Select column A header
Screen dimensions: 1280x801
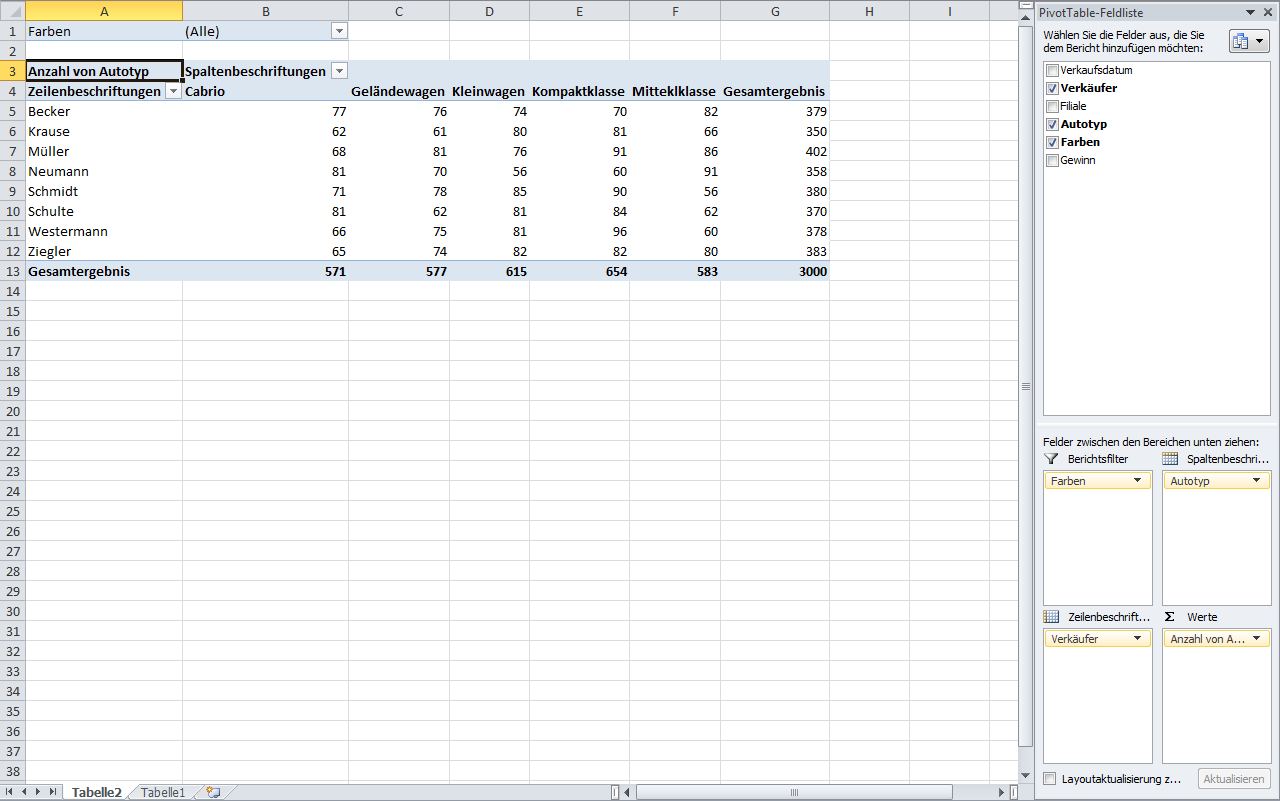(x=104, y=10)
